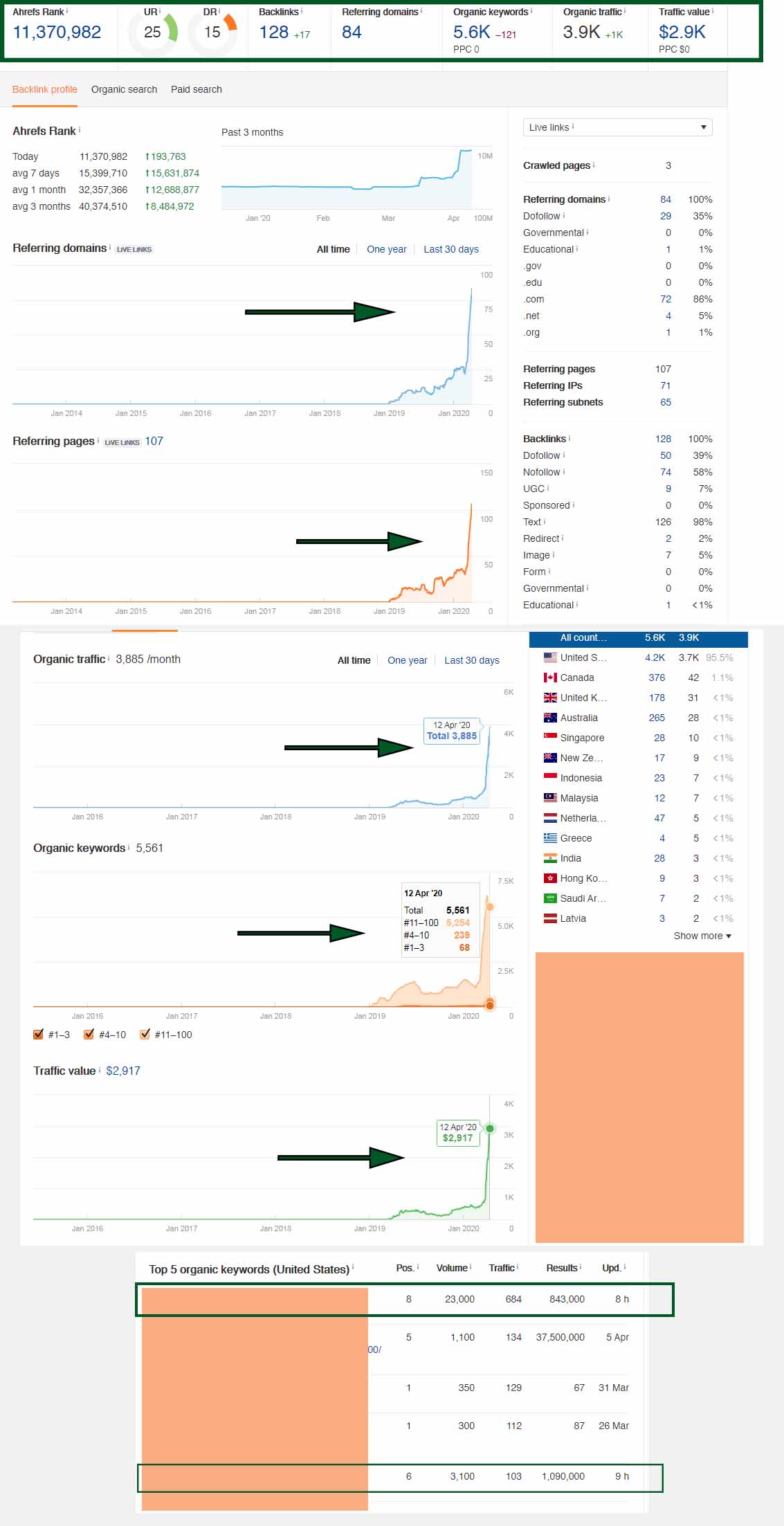This screenshot has height=1526, width=784.
Task: Click the Canada flag icon
Action: pos(550,678)
